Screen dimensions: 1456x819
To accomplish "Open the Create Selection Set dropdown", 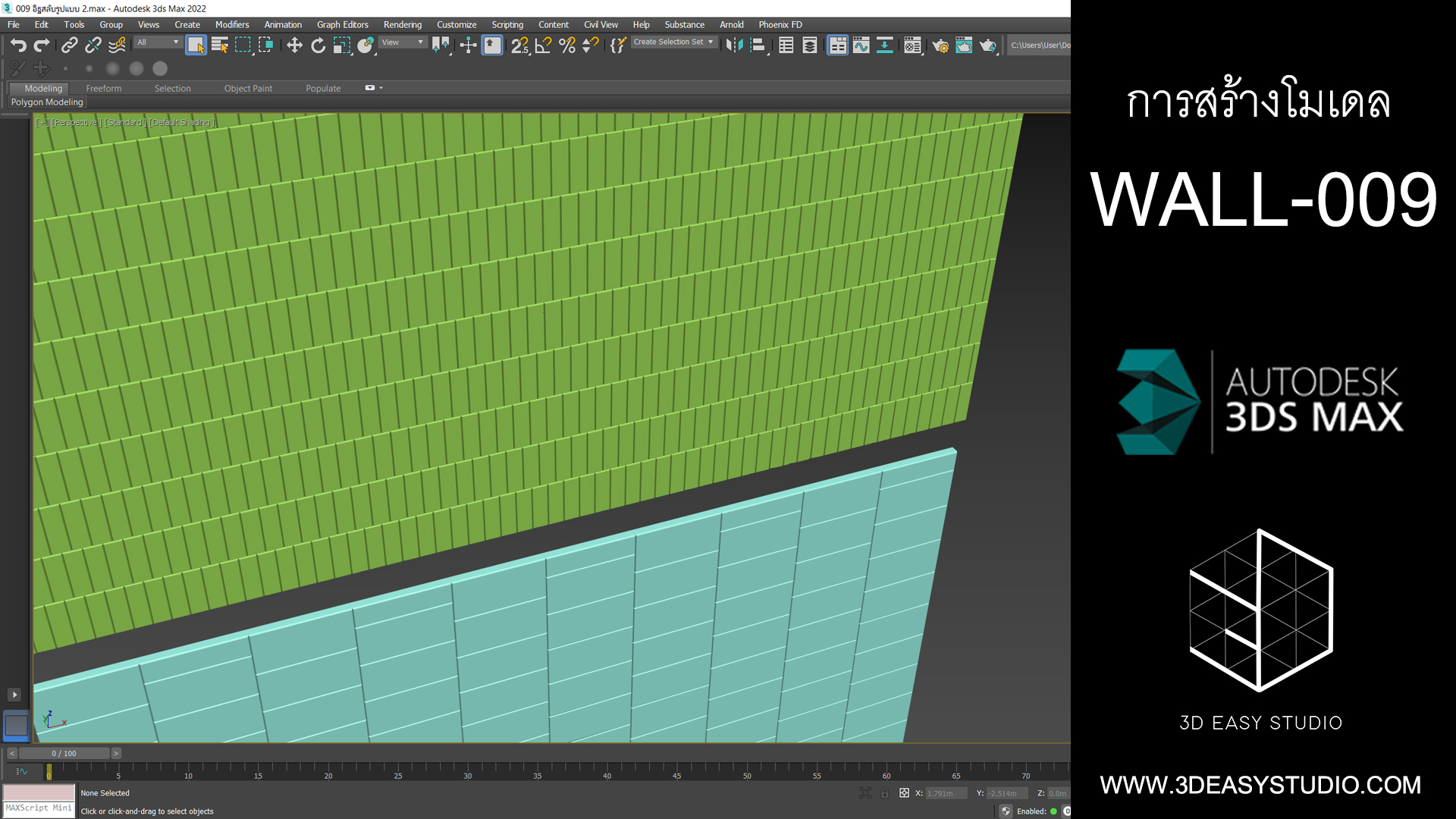I will pyautogui.click(x=673, y=42).
